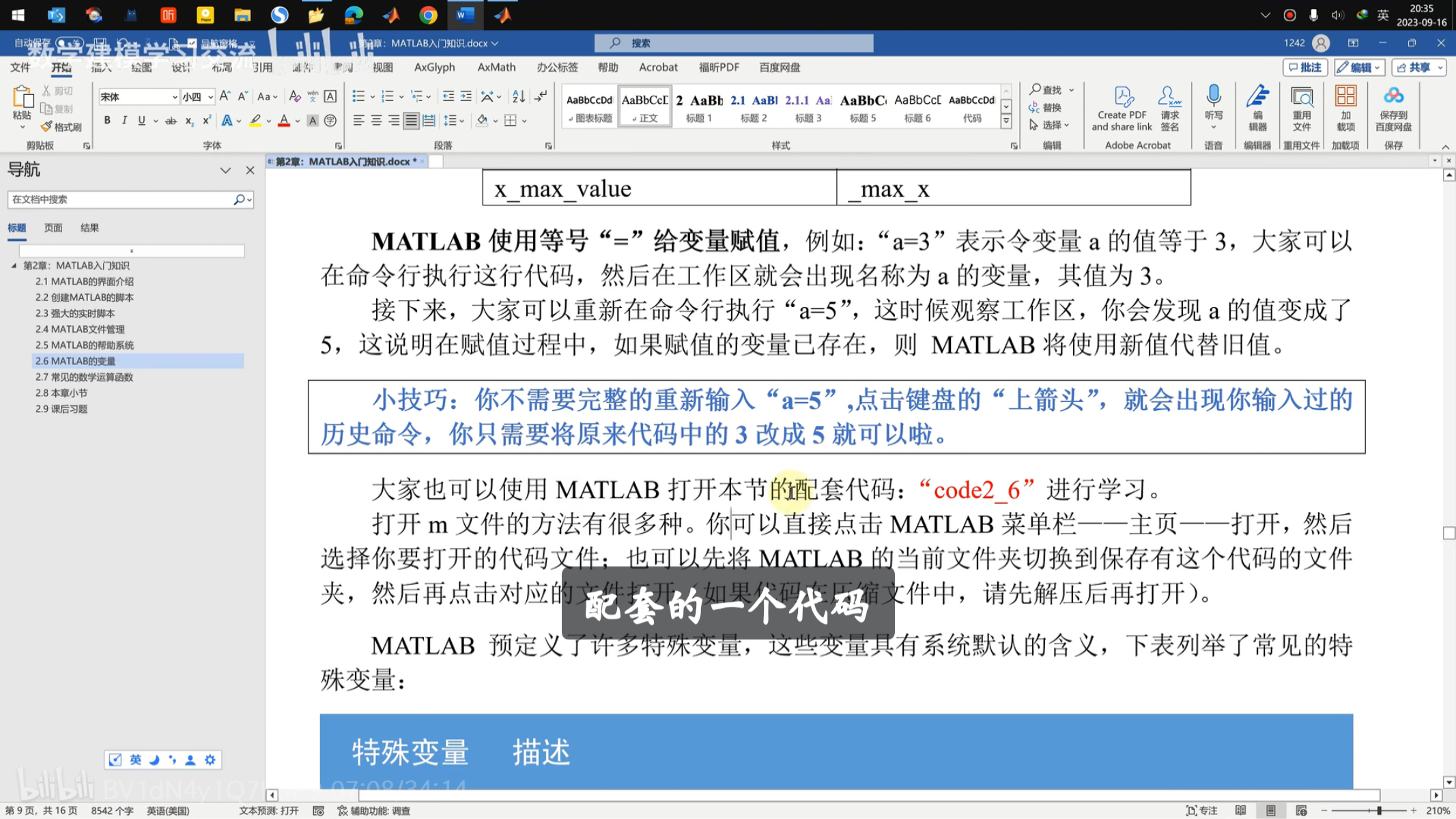Image resolution: width=1456 pixels, height=819 pixels.
Task: Toggle bold formatting
Action: point(107,121)
